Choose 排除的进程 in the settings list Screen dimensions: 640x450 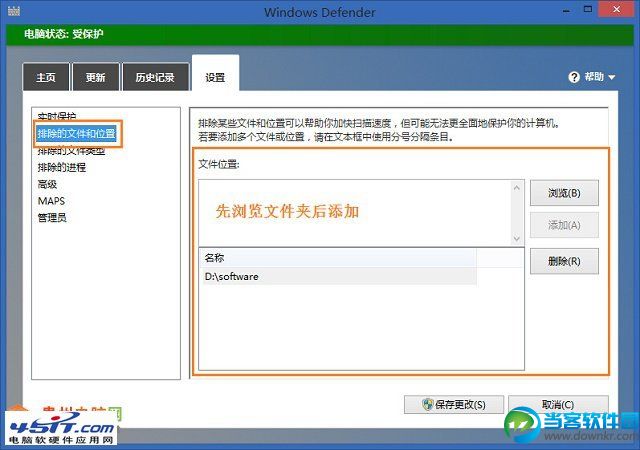[x=62, y=167]
